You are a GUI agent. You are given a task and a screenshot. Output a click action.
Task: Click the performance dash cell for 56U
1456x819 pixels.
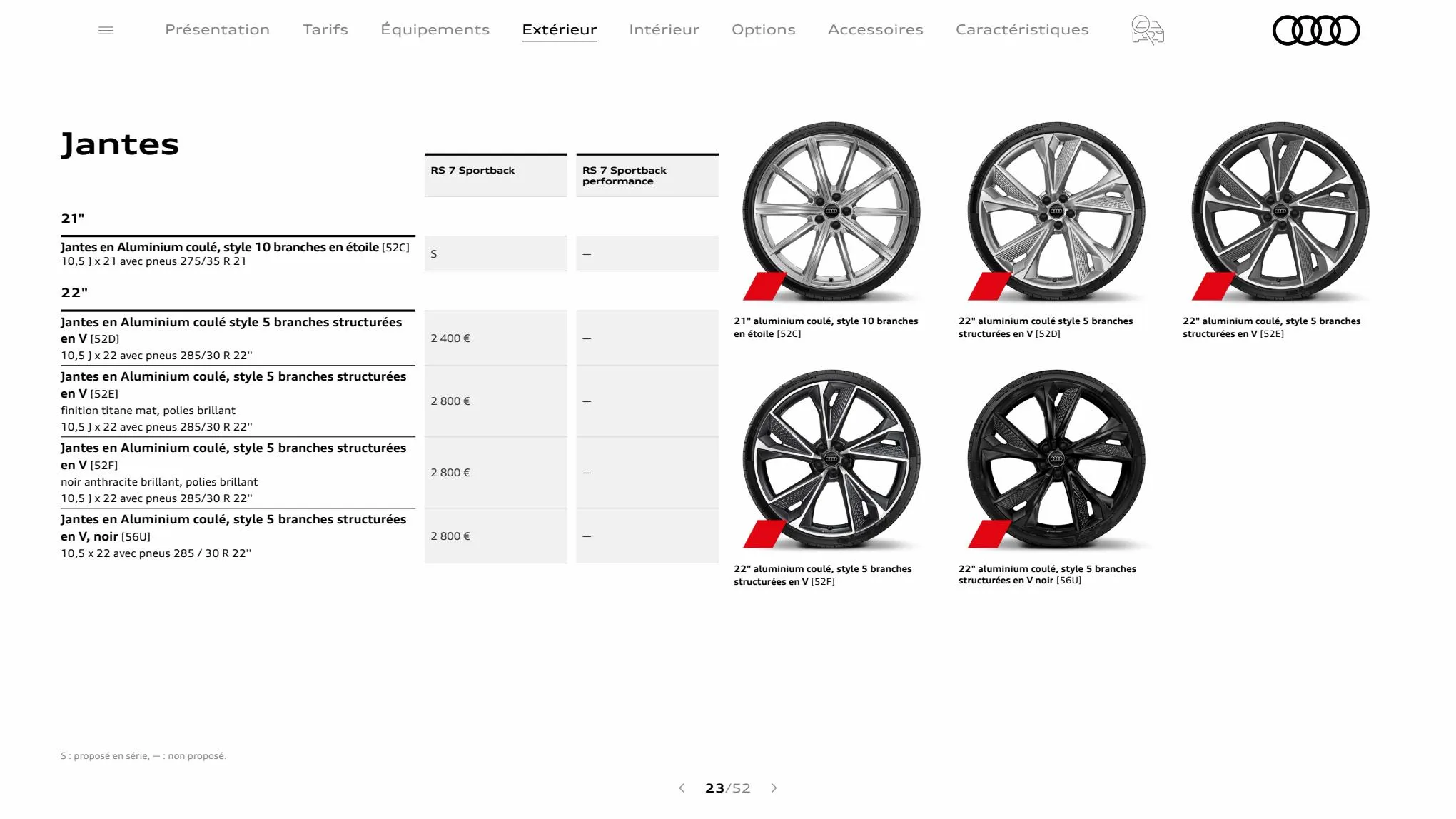click(x=647, y=536)
